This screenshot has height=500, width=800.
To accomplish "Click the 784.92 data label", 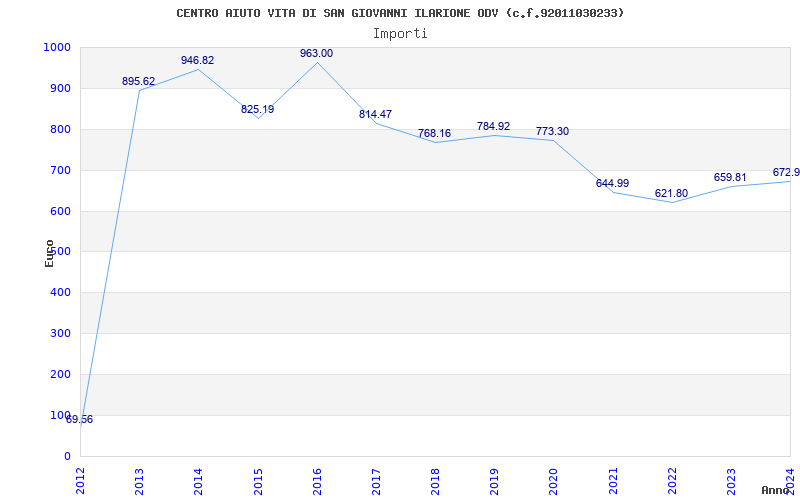I will point(493,126).
